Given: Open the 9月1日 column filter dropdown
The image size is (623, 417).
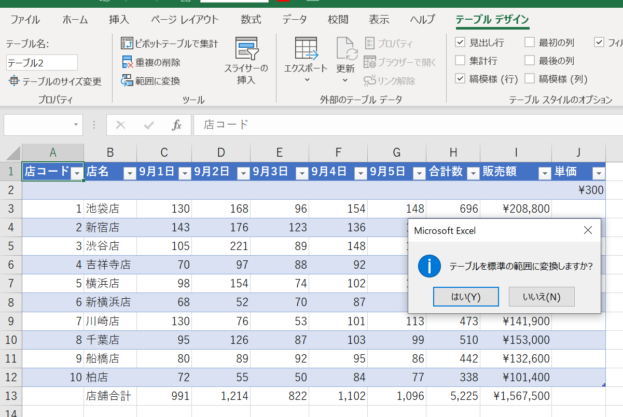Looking at the screenshot, I should click(184, 173).
